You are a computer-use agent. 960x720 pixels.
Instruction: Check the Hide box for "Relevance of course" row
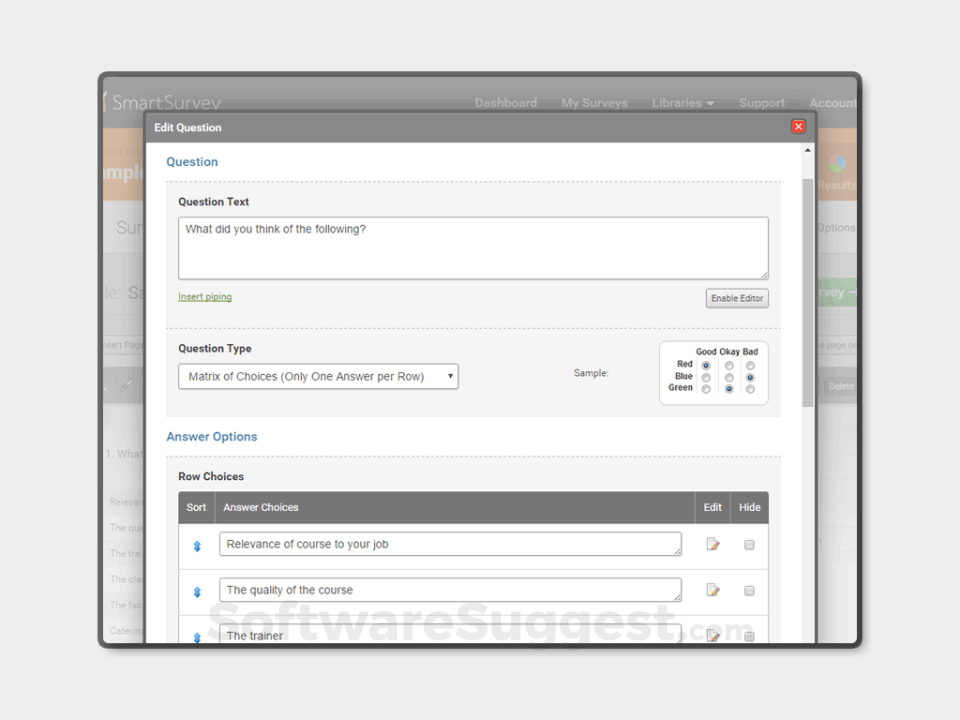[x=749, y=544]
